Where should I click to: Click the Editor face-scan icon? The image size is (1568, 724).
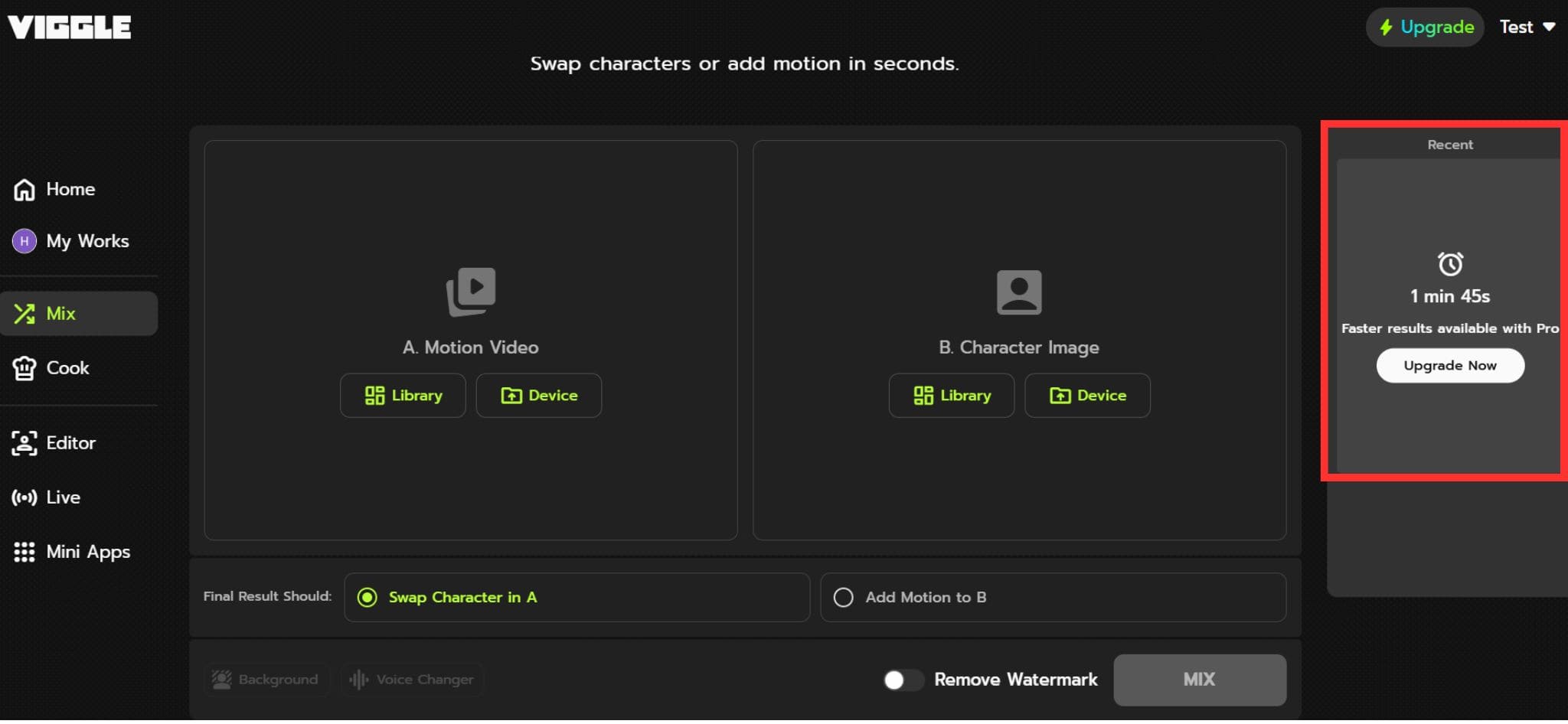click(24, 443)
